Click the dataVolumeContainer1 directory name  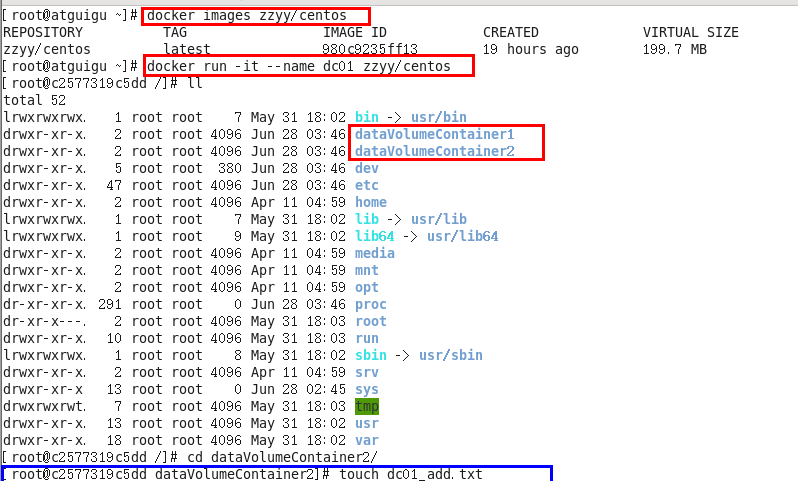(x=435, y=134)
